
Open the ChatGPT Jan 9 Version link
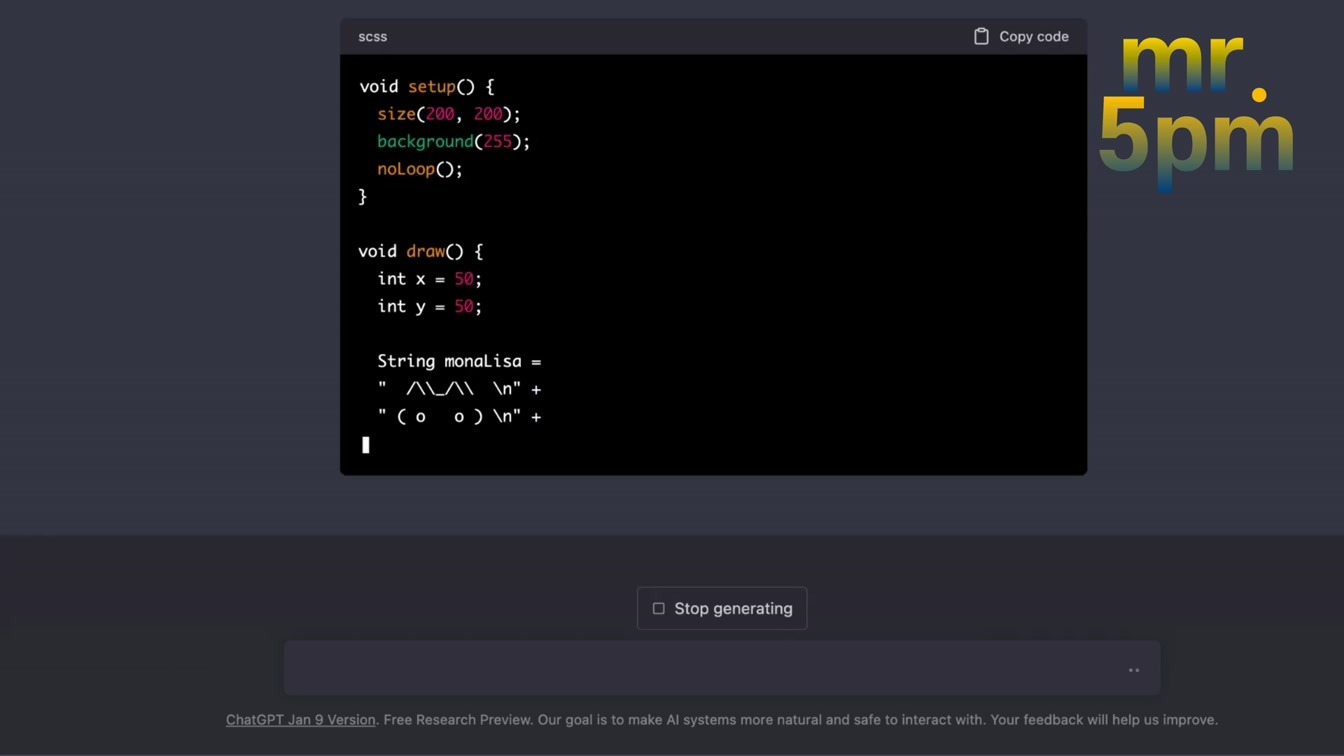click(301, 720)
